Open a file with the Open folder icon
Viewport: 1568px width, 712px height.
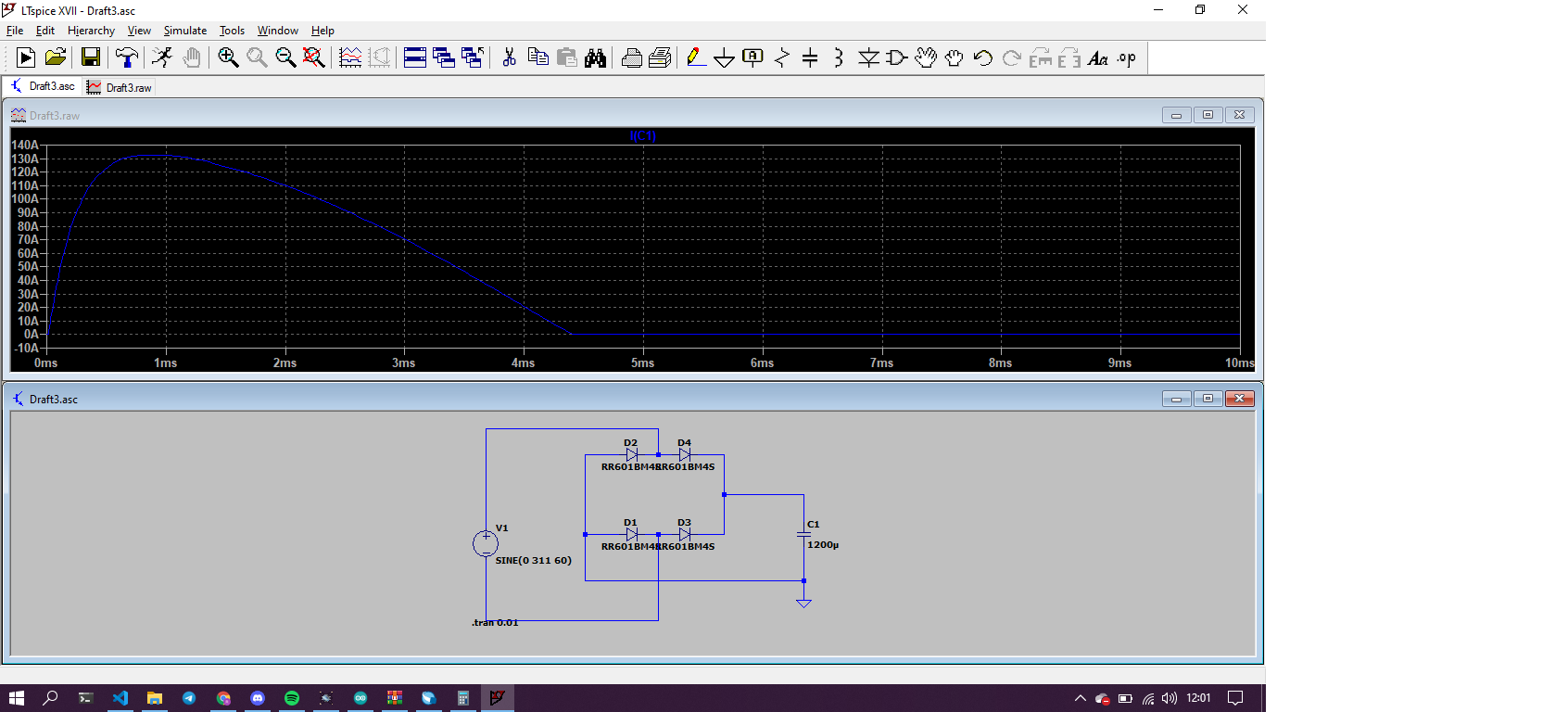[56, 57]
